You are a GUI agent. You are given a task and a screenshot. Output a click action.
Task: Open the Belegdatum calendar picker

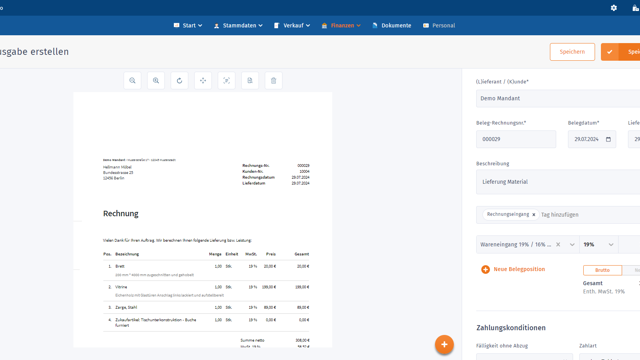tap(608, 139)
